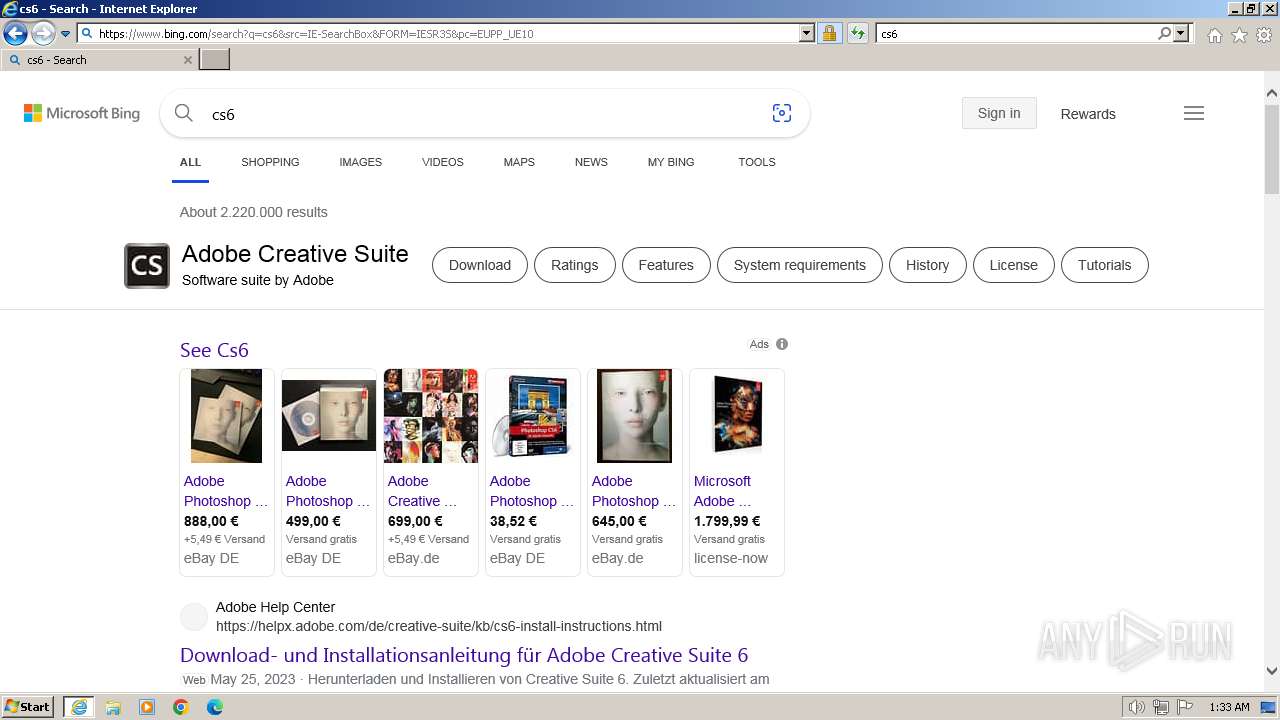Switch to the SHOPPING tab

pyautogui.click(x=270, y=162)
